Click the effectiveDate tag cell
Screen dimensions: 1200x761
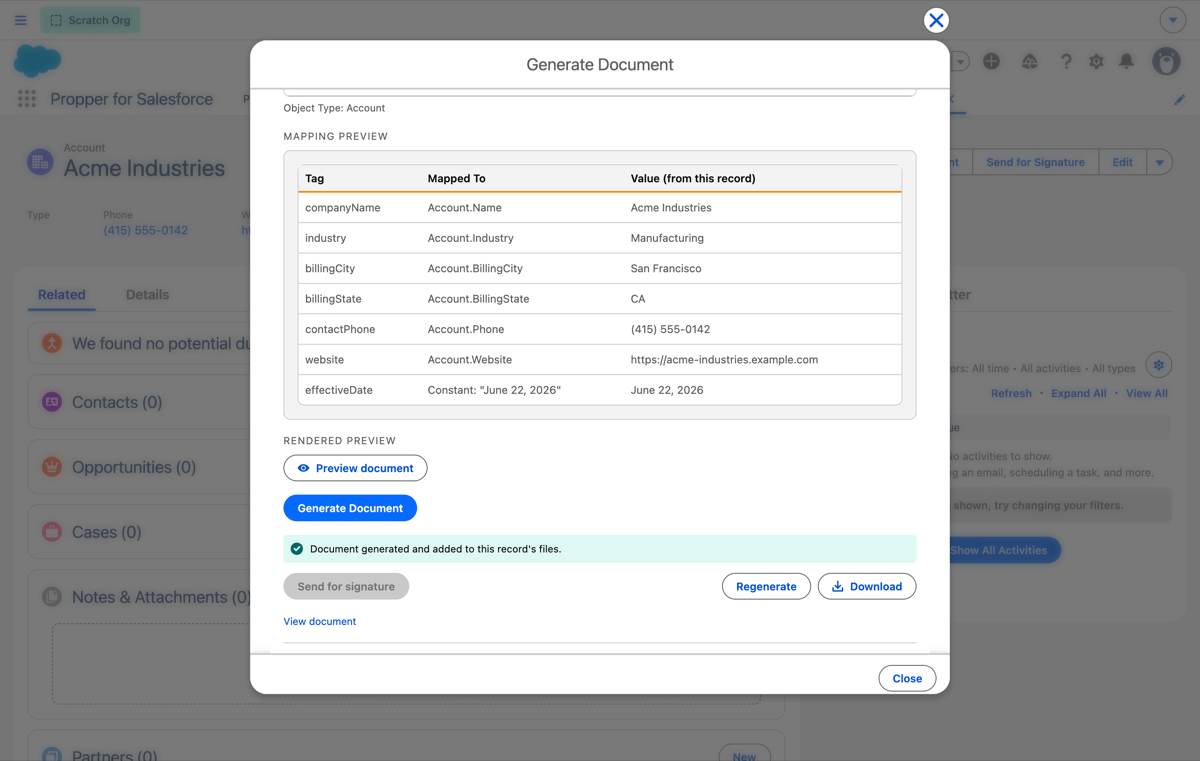339,390
